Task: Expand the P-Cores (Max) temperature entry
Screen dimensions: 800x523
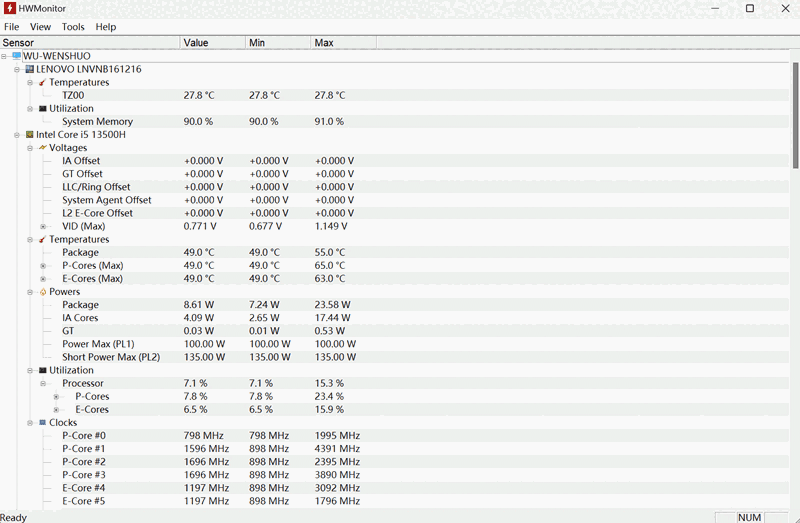Action: coord(43,265)
